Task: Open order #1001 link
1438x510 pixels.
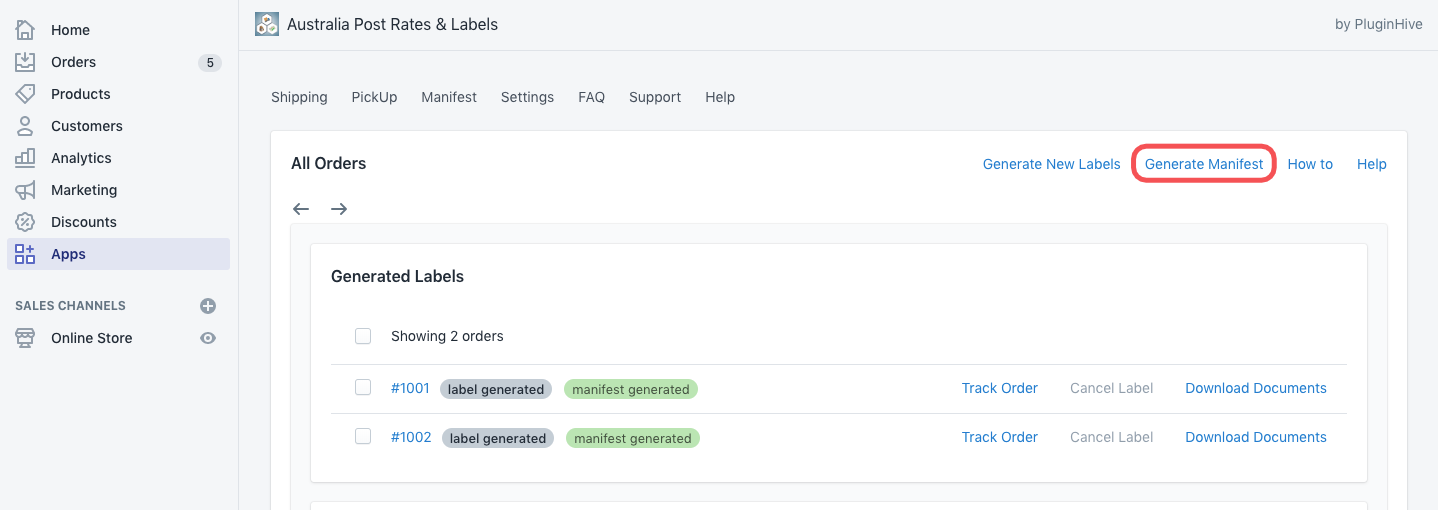Action: pos(410,388)
